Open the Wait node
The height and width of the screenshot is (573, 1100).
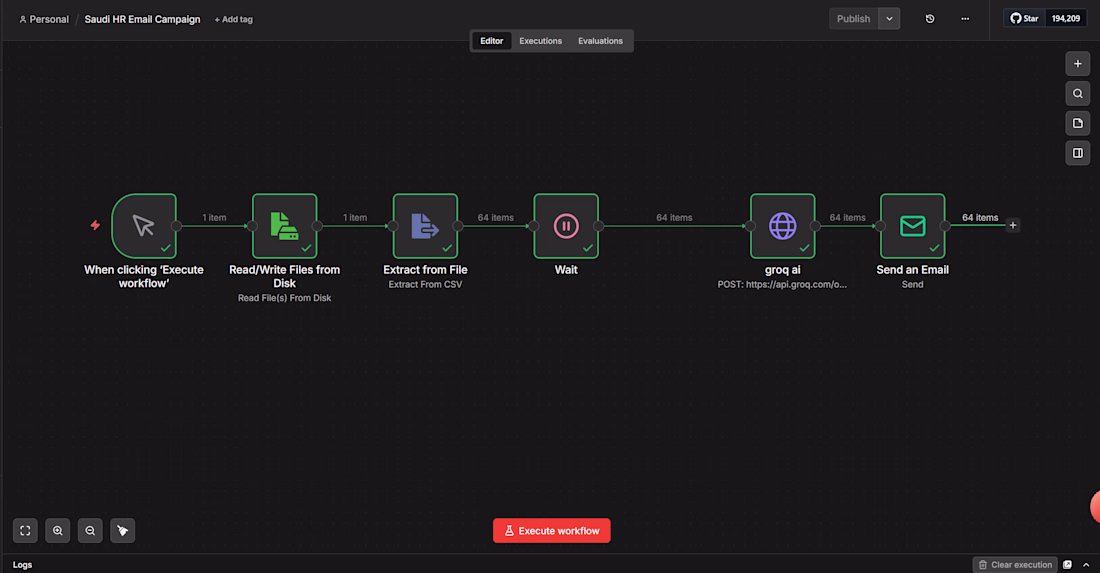pos(566,226)
